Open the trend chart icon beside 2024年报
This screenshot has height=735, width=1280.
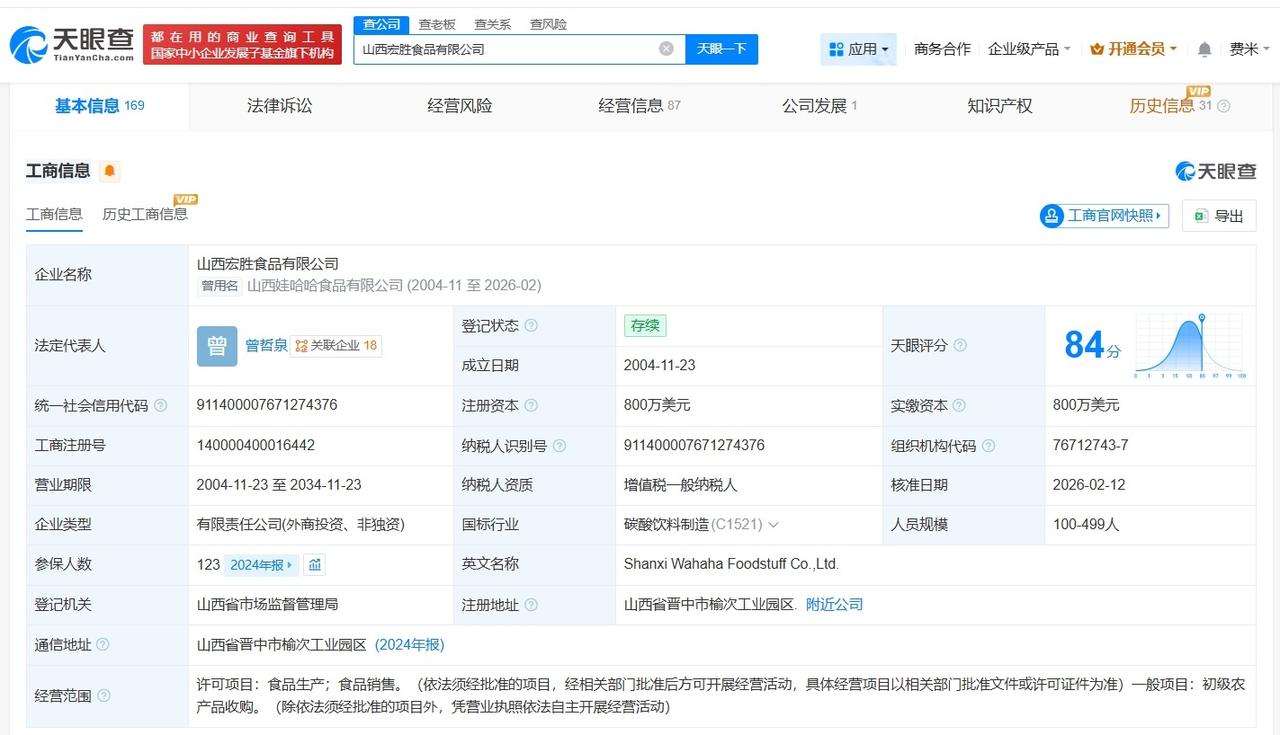(315, 565)
